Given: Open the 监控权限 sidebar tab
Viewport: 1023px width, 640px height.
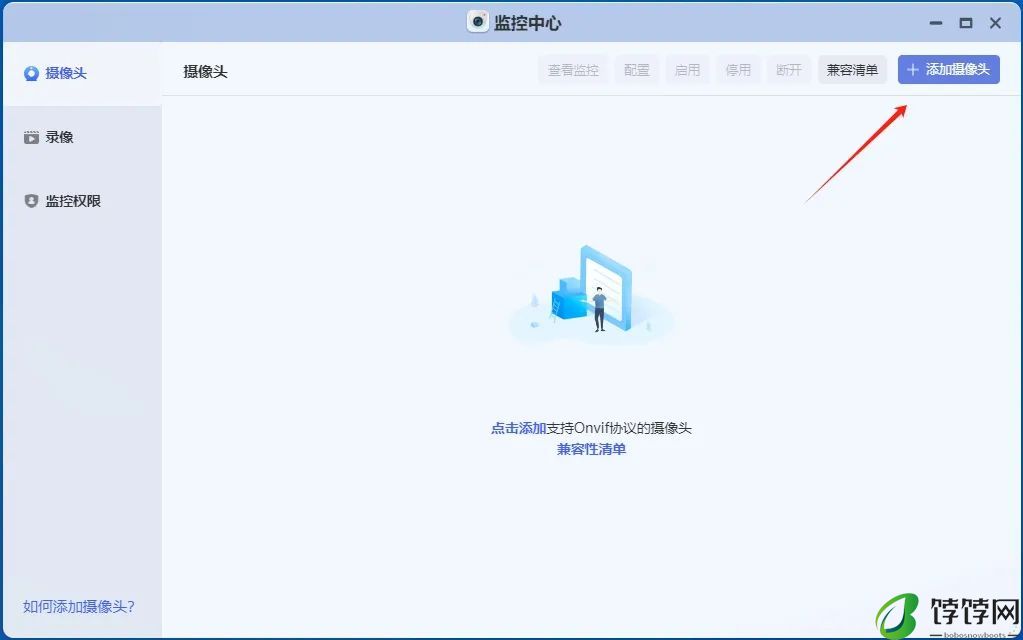Looking at the screenshot, I should click(x=82, y=201).
